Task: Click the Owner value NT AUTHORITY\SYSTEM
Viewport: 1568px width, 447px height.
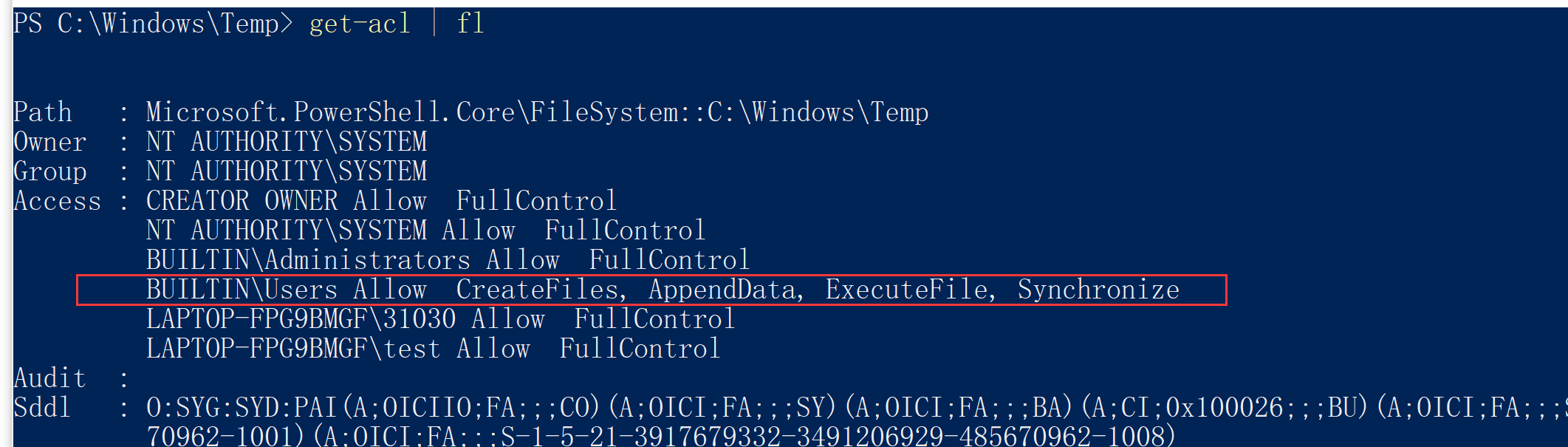Action: 287,143
